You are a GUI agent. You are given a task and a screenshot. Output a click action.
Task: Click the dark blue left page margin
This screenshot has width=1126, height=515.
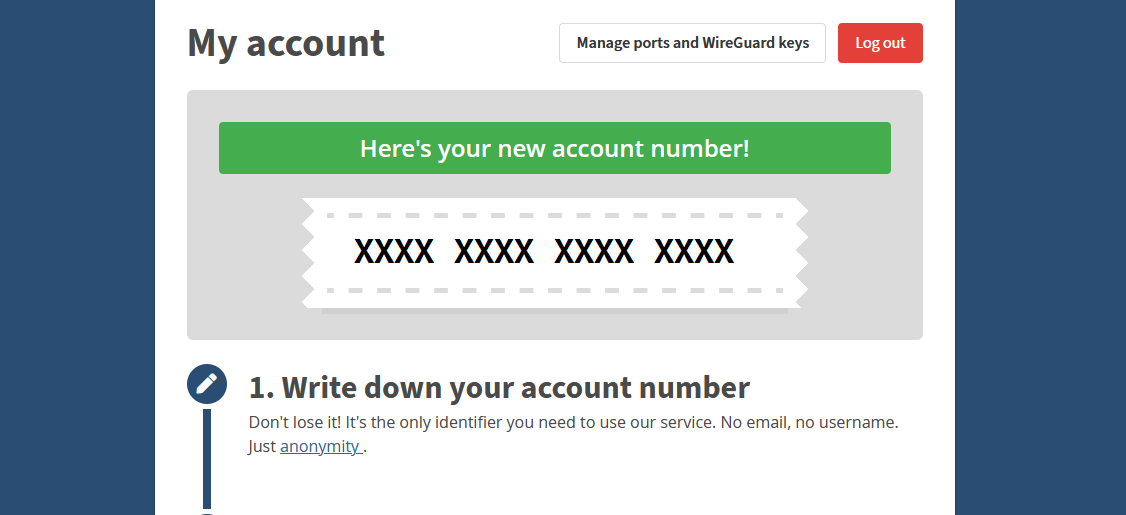pyautogui.click(x=77, y=257)
